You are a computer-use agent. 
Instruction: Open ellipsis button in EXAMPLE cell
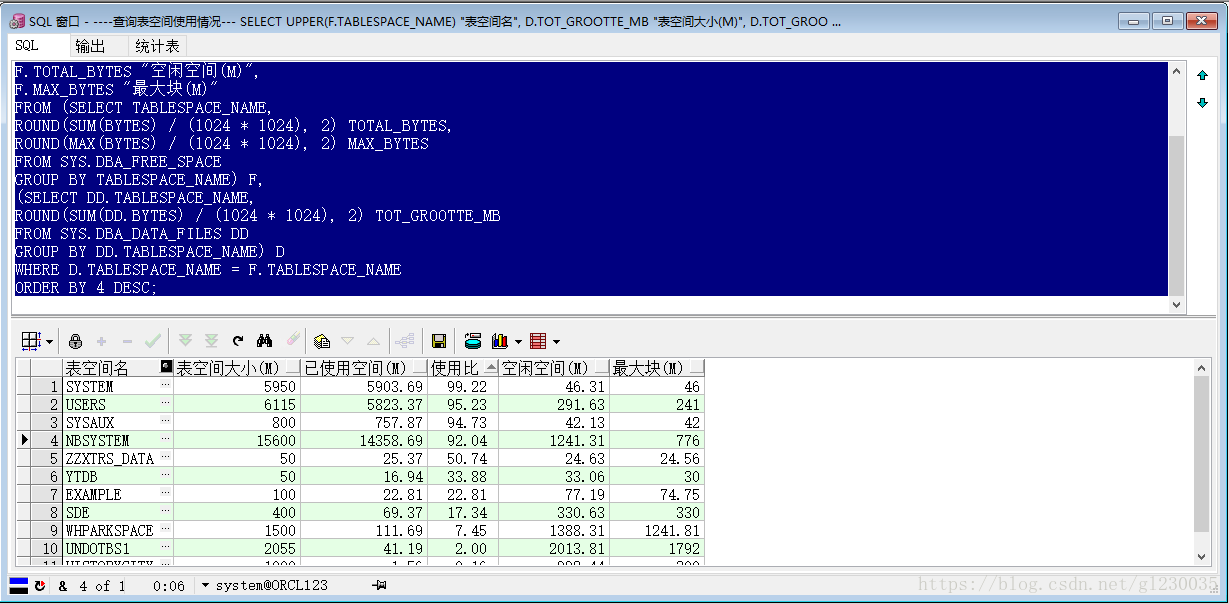165,494
